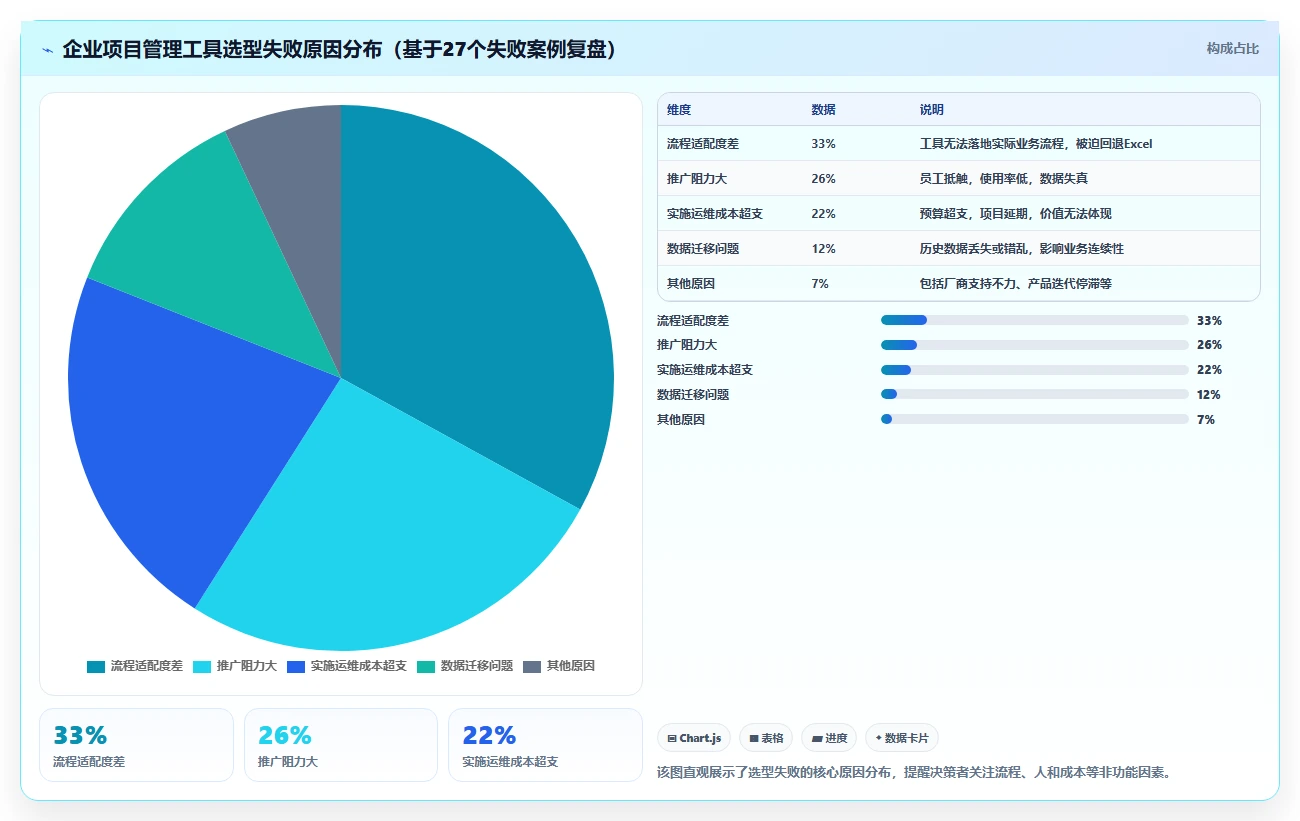Click the 流程适配度差 33% progress bar
Viewport: 1300px width, 821px height.
click(1034, 320)
